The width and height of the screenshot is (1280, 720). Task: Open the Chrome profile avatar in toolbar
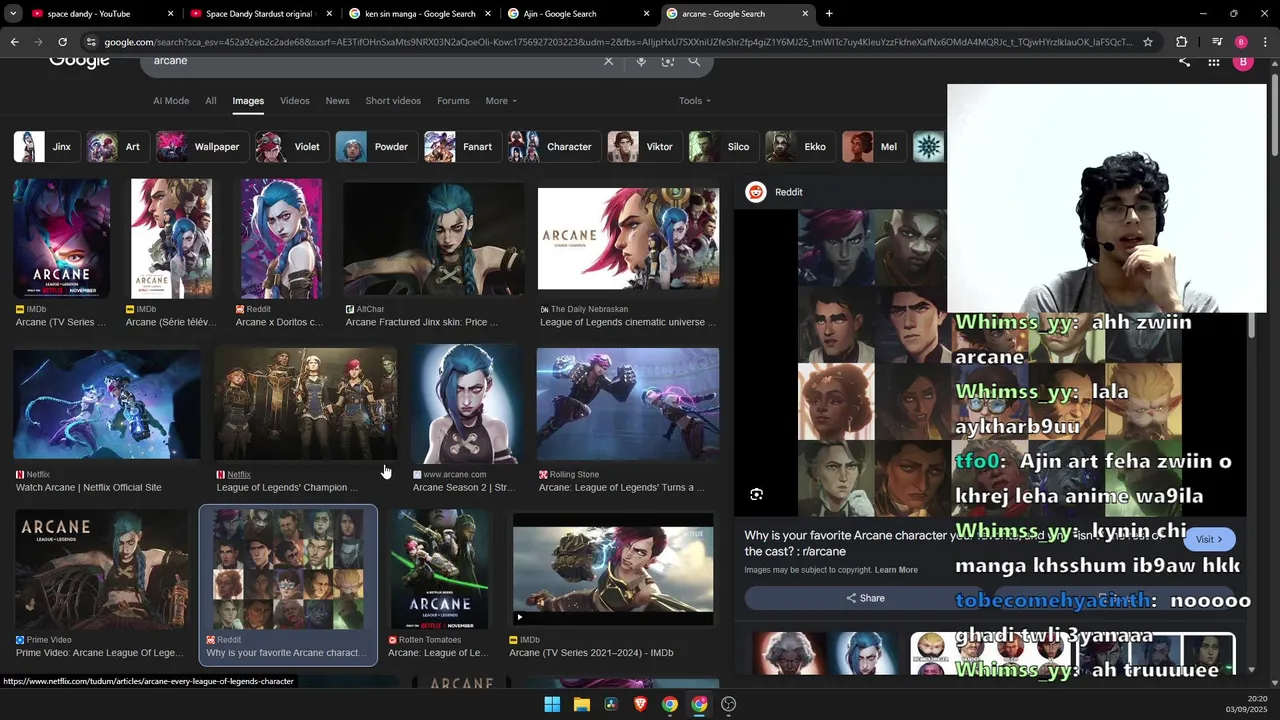coord(1241,42)
